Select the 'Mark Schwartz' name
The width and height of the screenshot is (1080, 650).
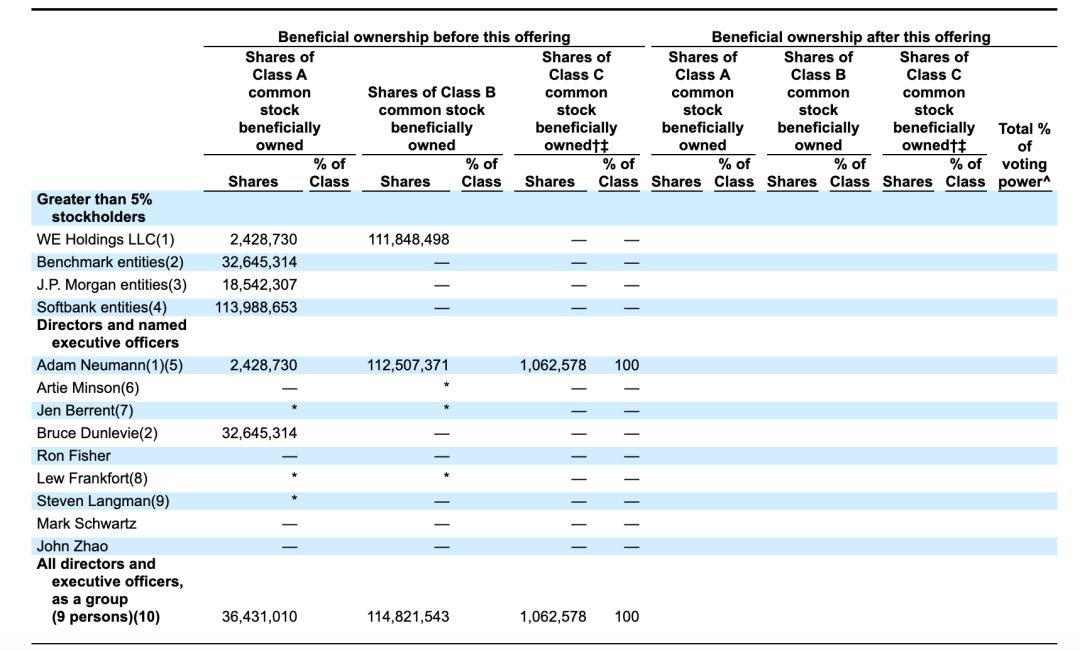tap(86, 524)
